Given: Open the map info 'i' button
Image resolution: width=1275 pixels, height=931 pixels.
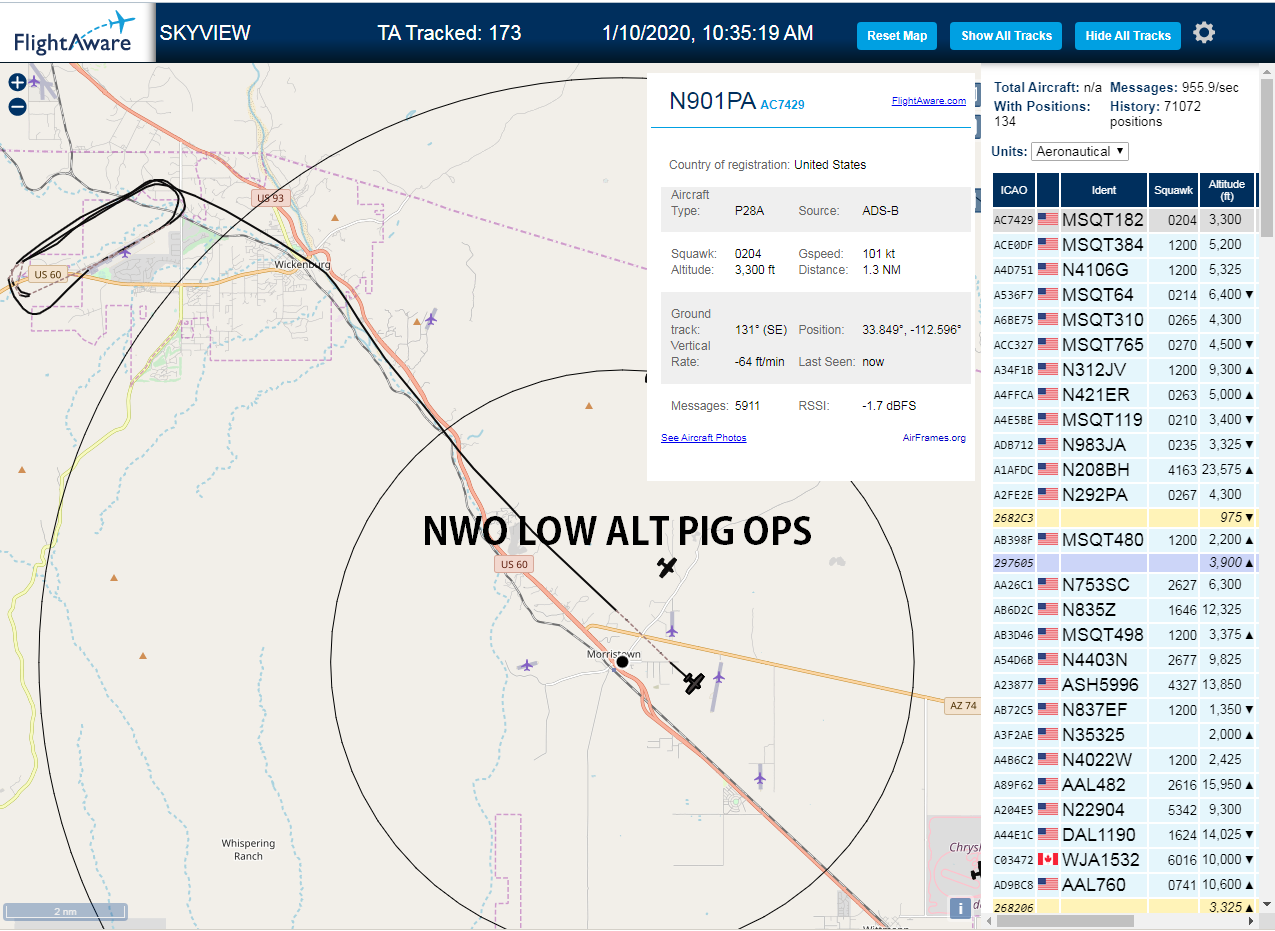Looking at the screenshot, I should [960, 908].
